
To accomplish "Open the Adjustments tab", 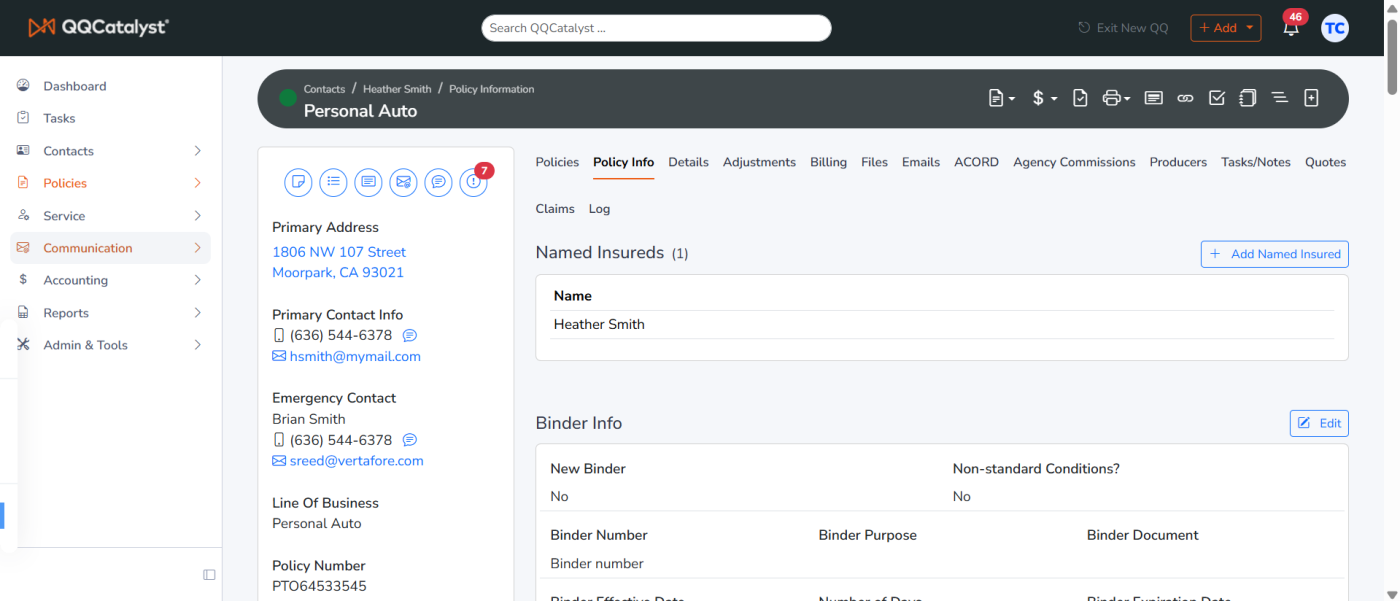I will 759,162.
